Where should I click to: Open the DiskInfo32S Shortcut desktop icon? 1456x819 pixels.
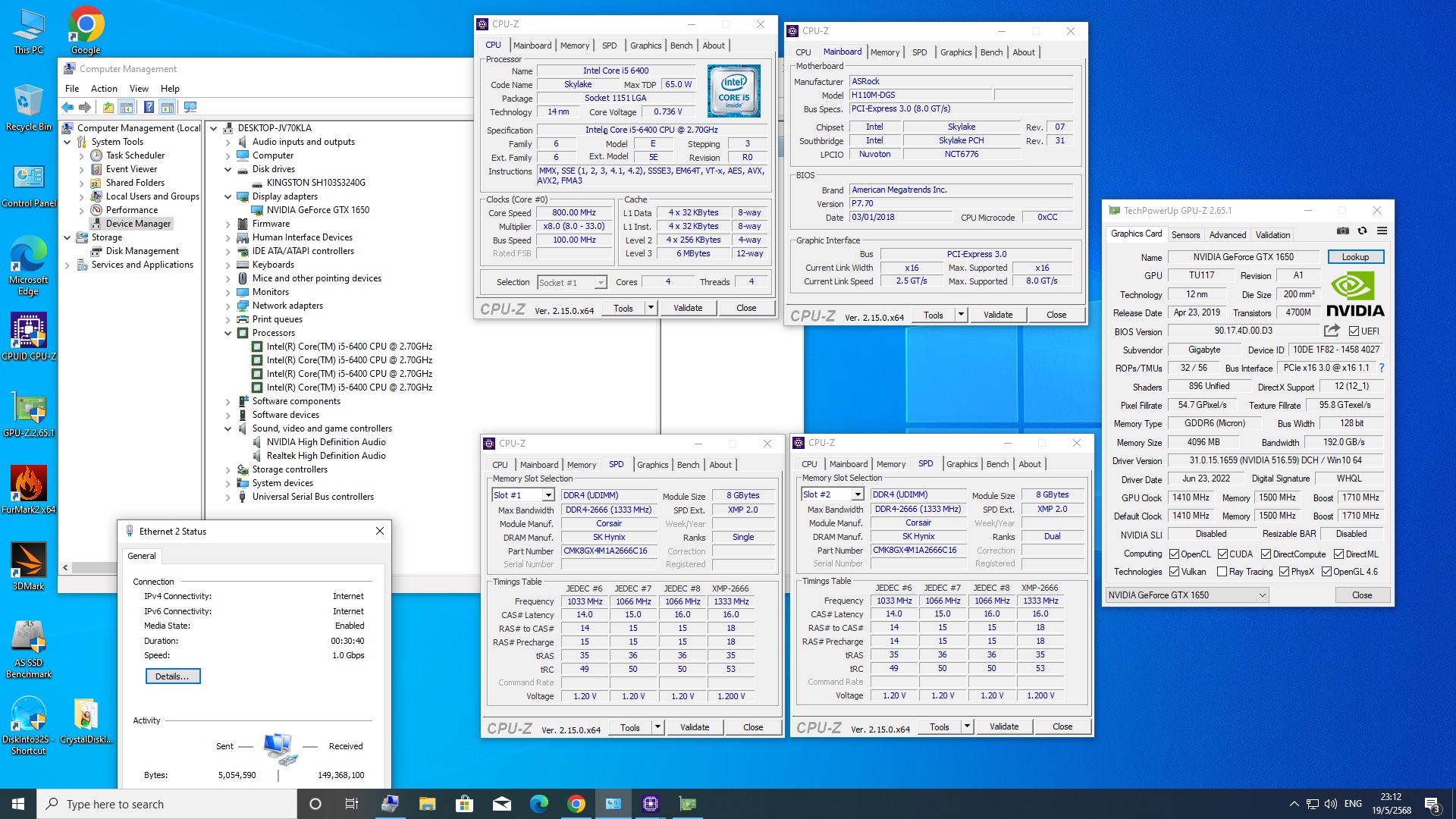[29, 726]
